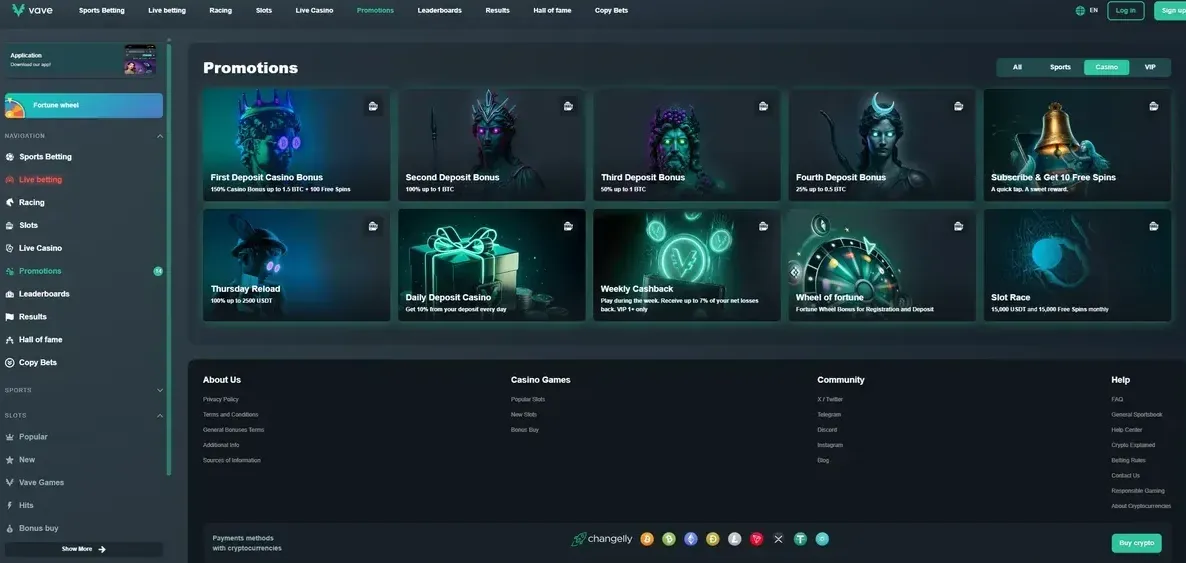Open Leaderboards in top menu
The image size is (1186, 563).
point(439,11)
